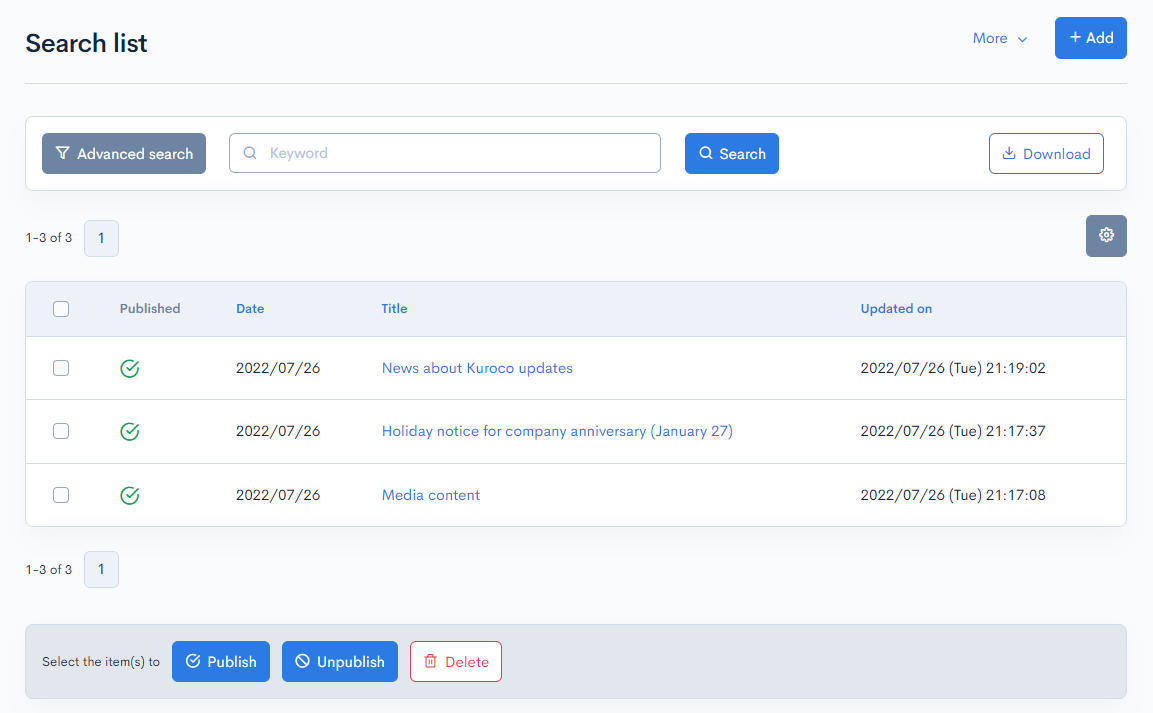Screen dimensions: 1153x713
Task: Click the published status icon for Media content row
Action: 130,494
